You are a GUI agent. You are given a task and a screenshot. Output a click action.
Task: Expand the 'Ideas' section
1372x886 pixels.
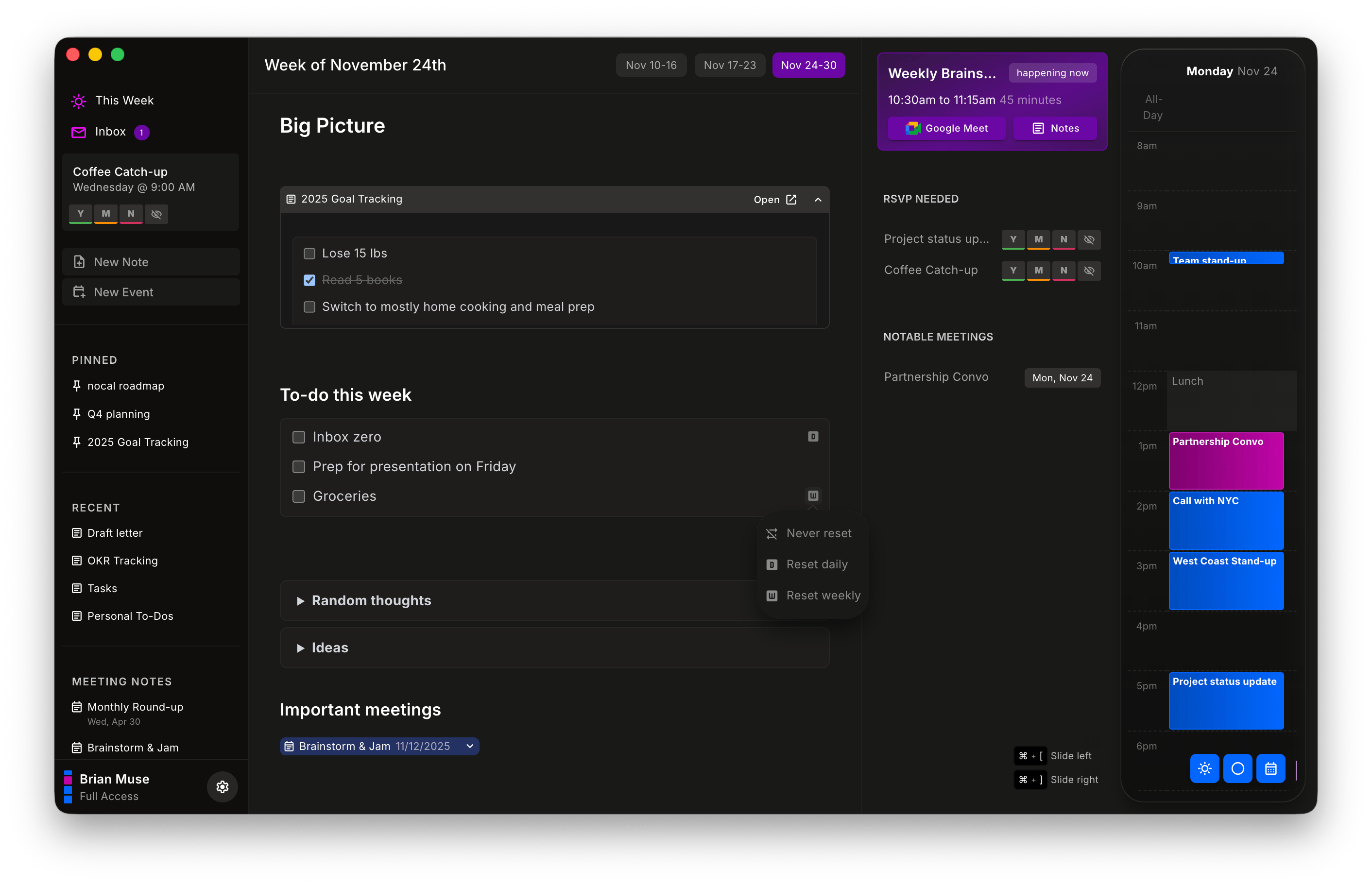[x=301, y=647]
